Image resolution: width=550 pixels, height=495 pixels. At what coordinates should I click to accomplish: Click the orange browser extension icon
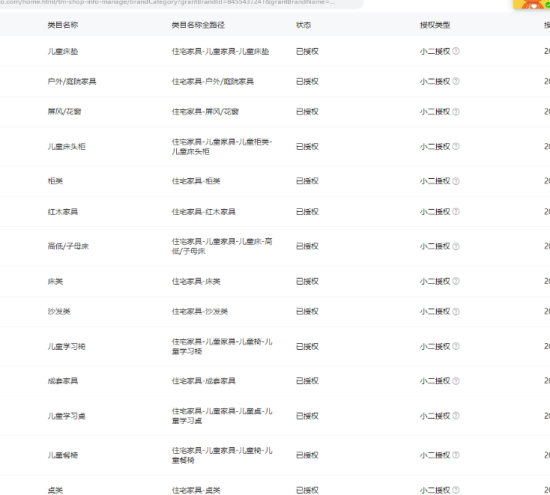coord(532,4)
